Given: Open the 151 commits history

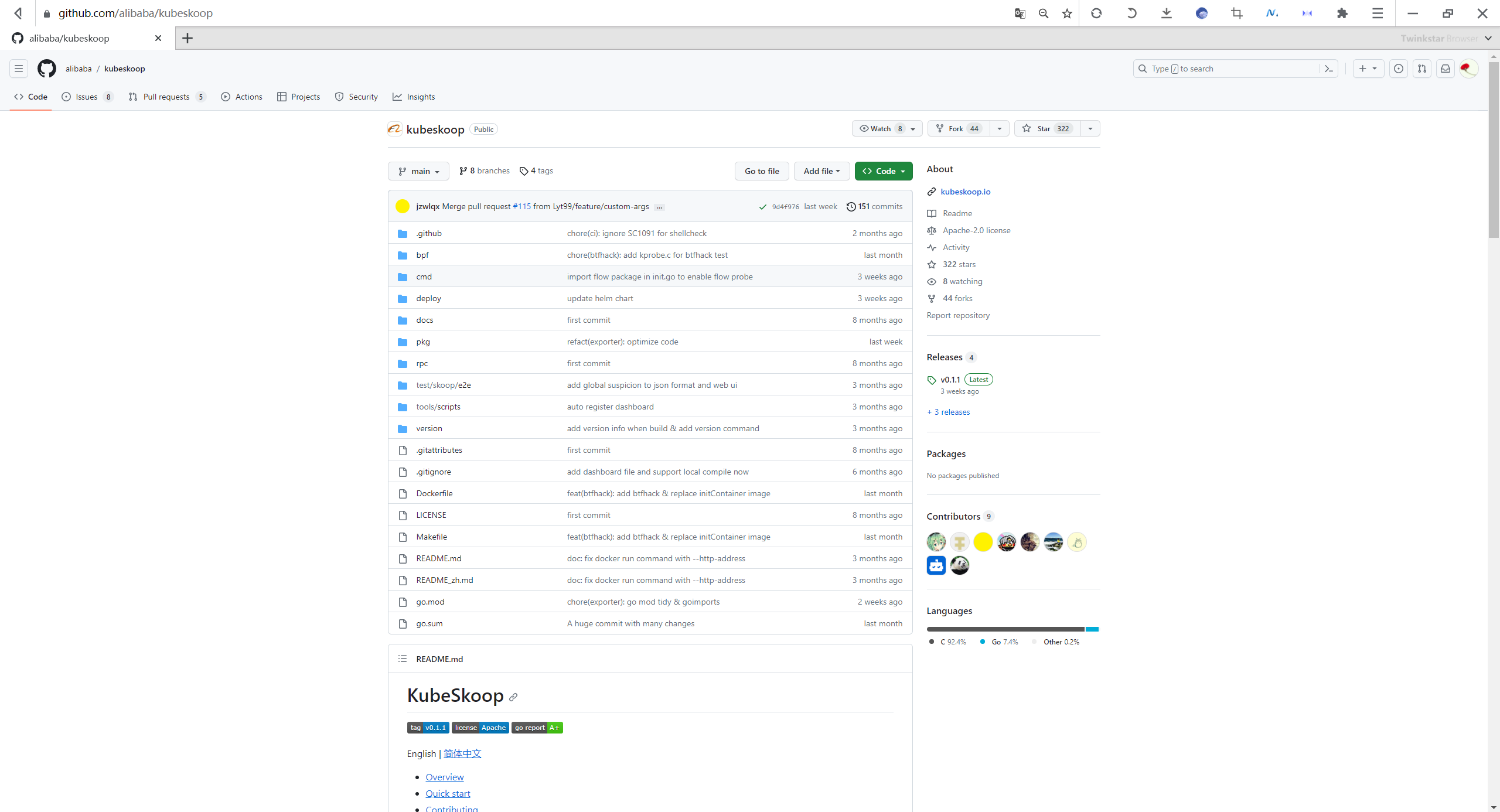Looking at the screenshot, I should [x=874, y=206].
